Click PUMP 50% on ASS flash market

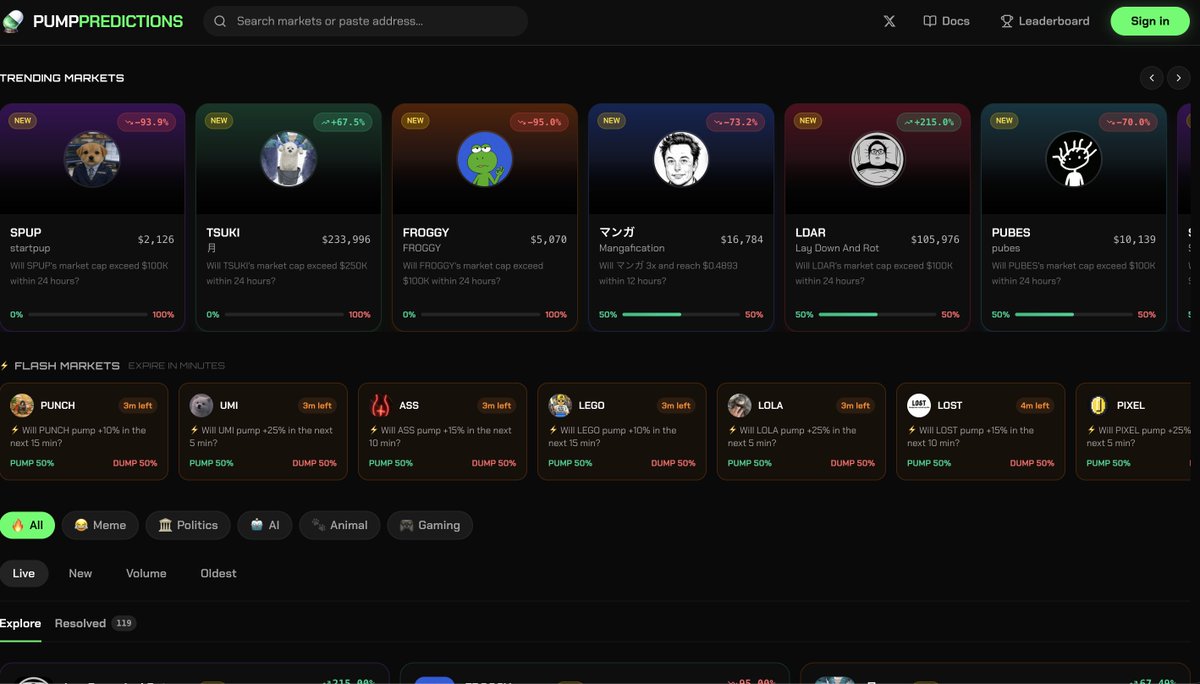click(391, 463)
